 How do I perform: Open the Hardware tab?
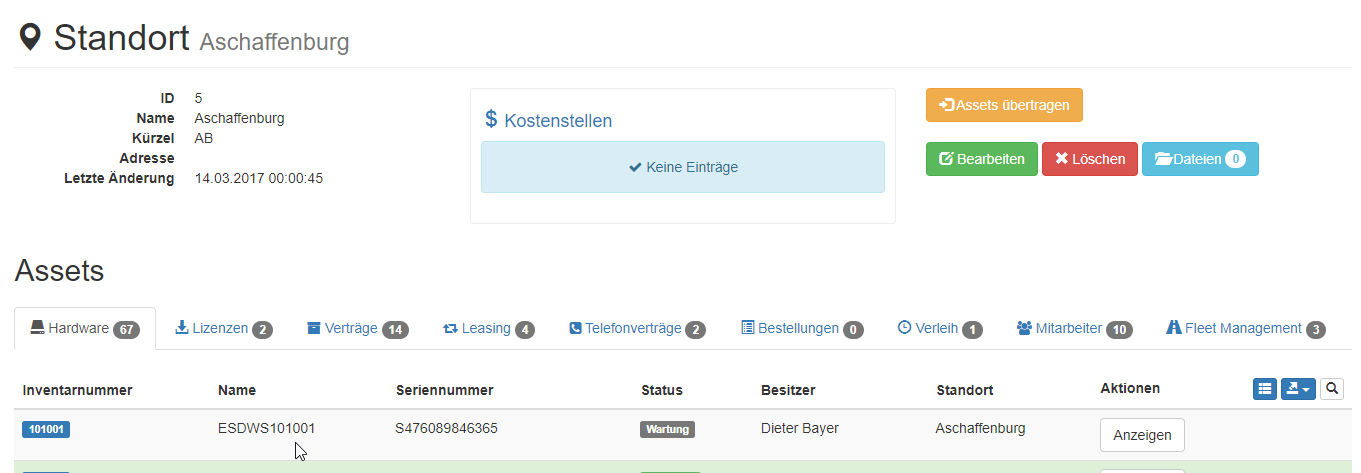pyautogui.click(x=85, y=329)
